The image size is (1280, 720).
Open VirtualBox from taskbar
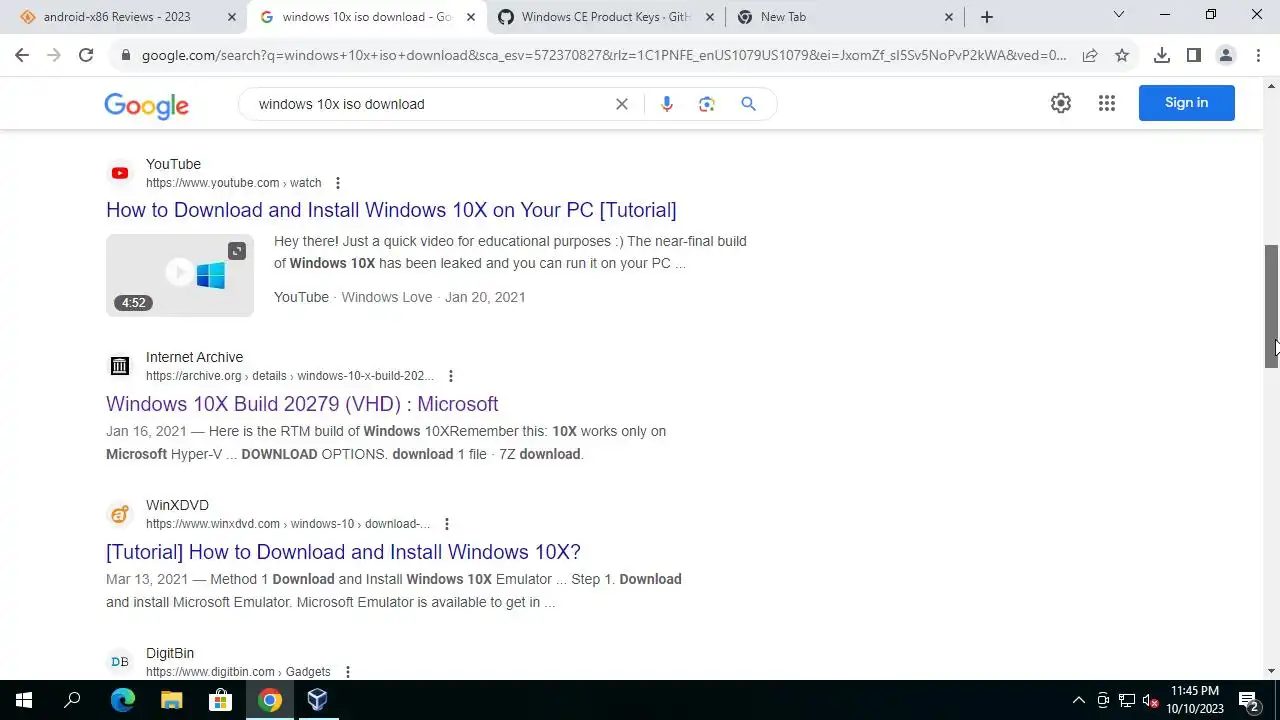tap(318, 700)
